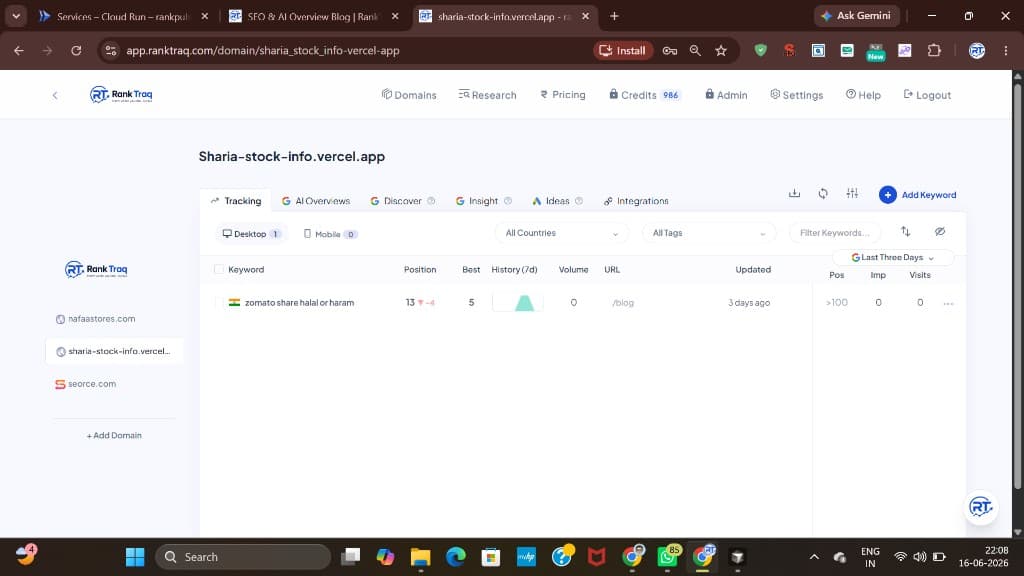Open the tab search dropdown arrow
Image resolution: width=1024 pixels, height=576 pixels.
pyautogui.click(x=16, y=16)
